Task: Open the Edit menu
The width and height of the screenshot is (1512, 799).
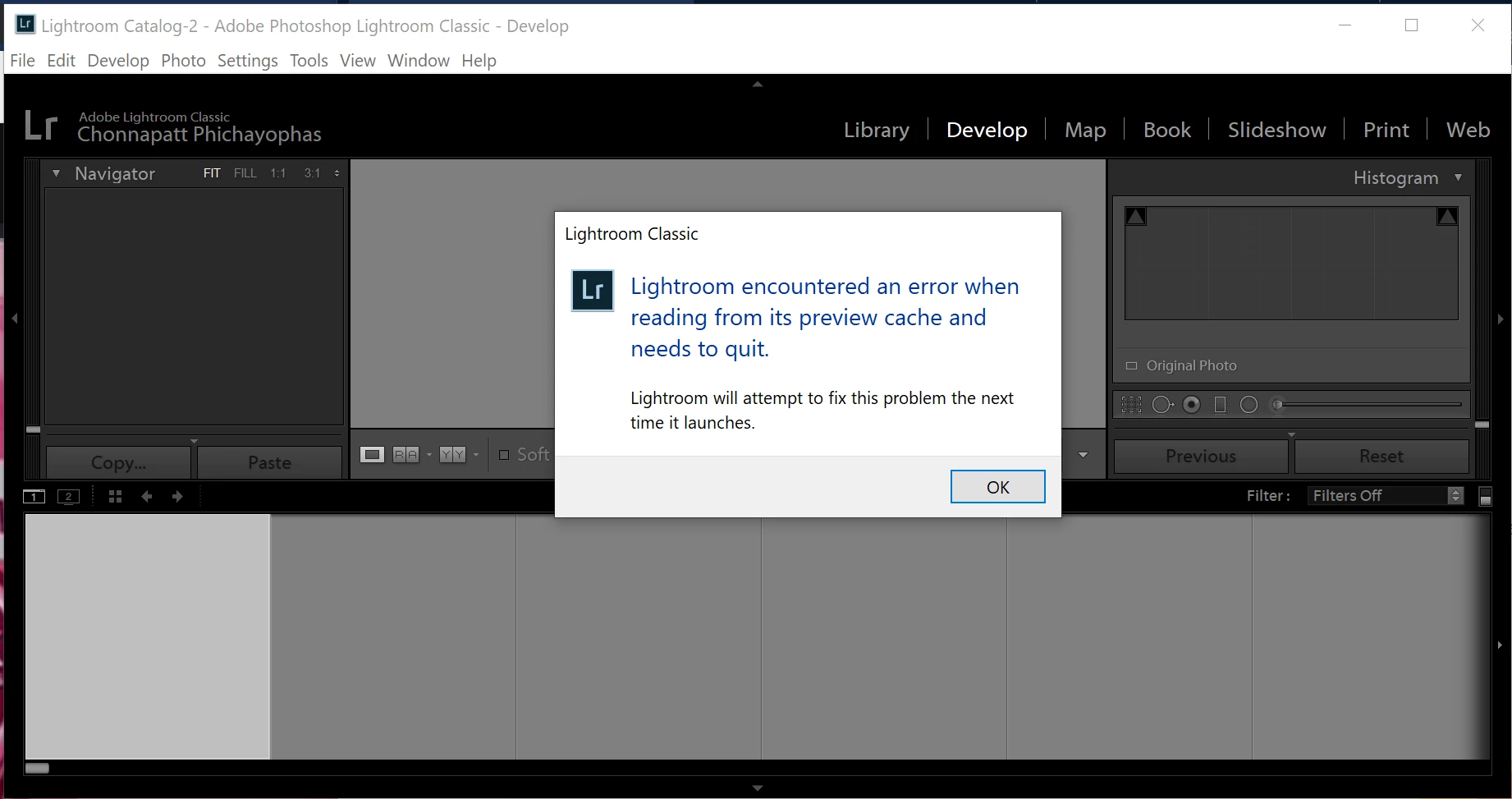Action: [61, 61]
